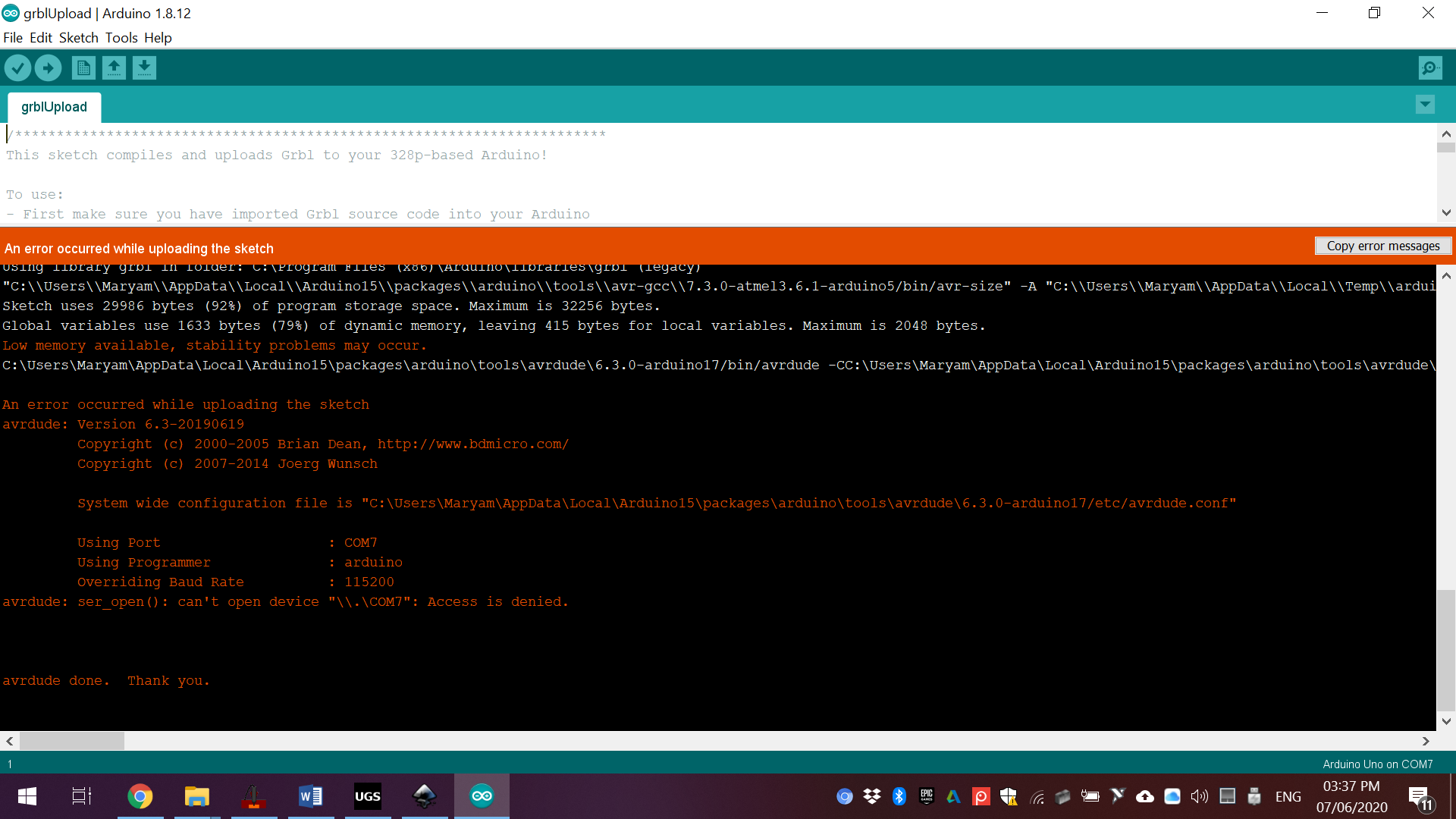The image size is (1456, 819).
Task: Click the Save sketch down-arrow icon
Action: pos(144,68)
